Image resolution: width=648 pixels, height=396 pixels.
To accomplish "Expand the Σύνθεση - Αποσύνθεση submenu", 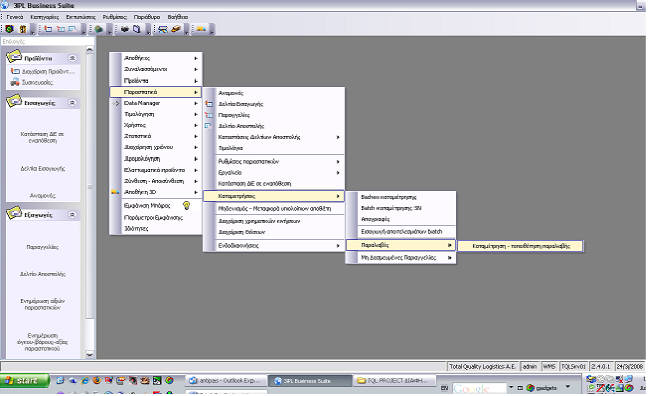I will tap(156, 181).
